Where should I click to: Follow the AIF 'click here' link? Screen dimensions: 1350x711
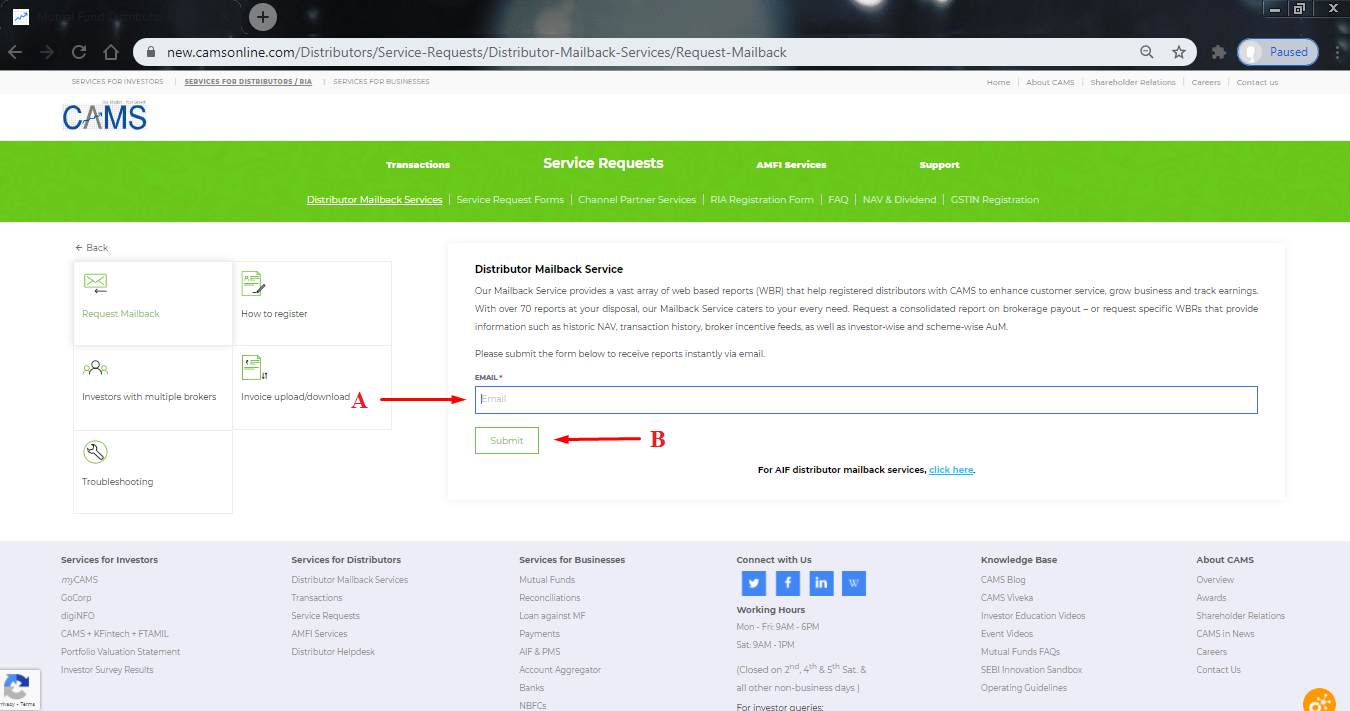(951, 470)
